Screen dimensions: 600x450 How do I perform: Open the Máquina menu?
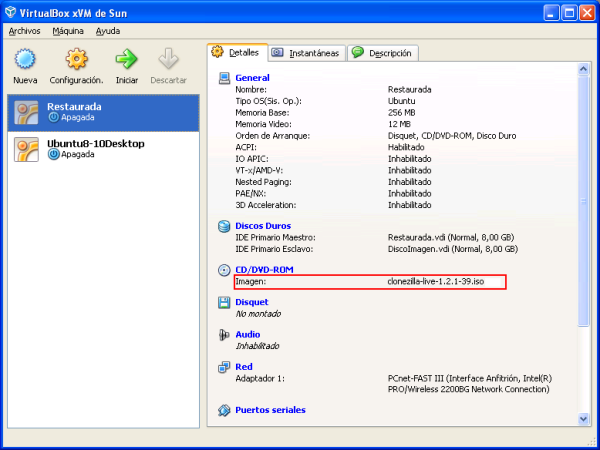pyautogui.click(x=68, y=31)
